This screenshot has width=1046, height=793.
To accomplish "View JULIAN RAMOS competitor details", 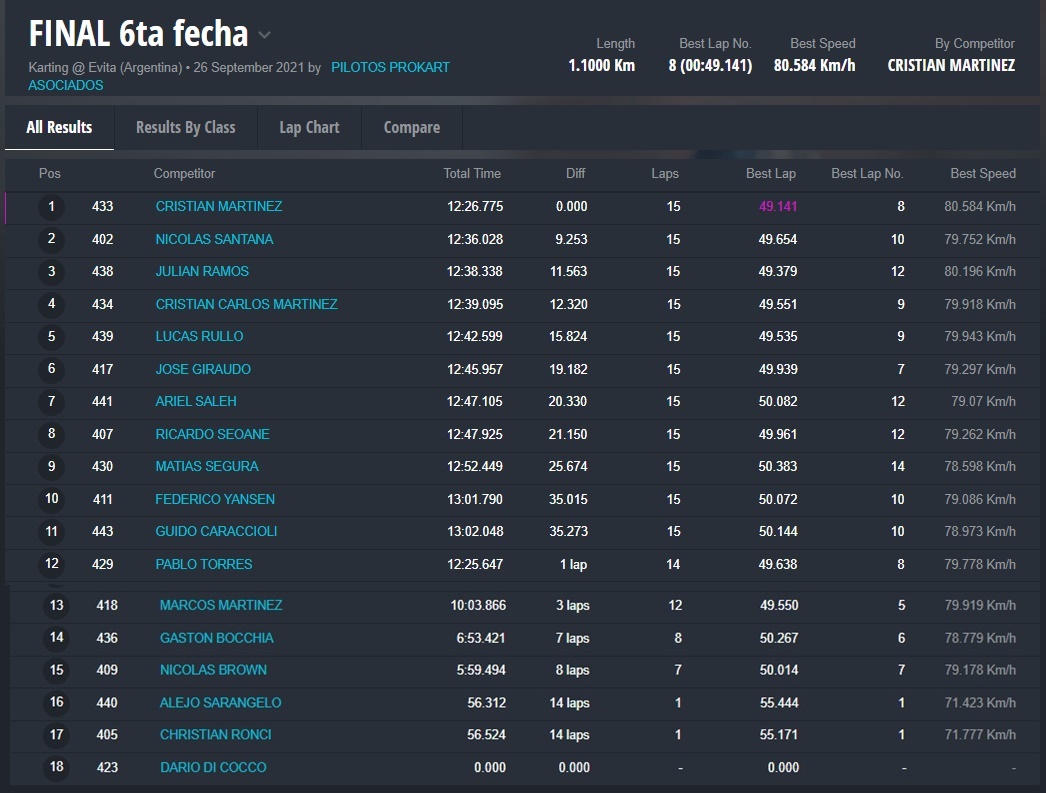I will click(x=202, y=272).
